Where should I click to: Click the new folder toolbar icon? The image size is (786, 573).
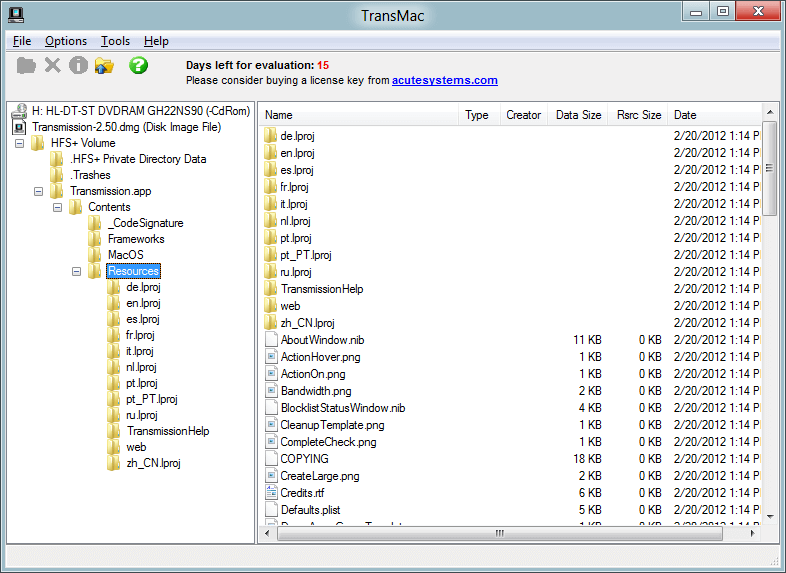click(27, 66)
